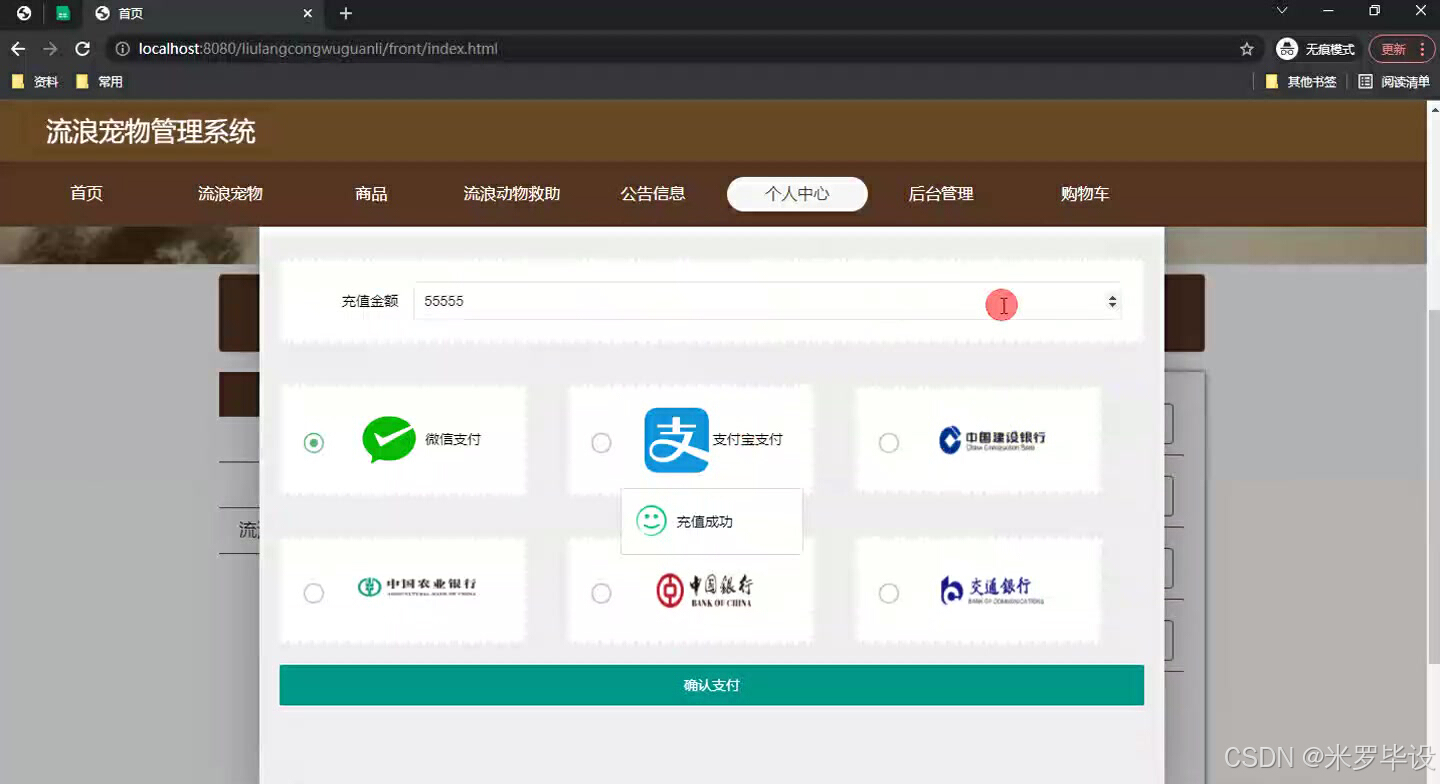Open the tab search dropdown chevron
1440x784 pixels.
point(1282,11)
